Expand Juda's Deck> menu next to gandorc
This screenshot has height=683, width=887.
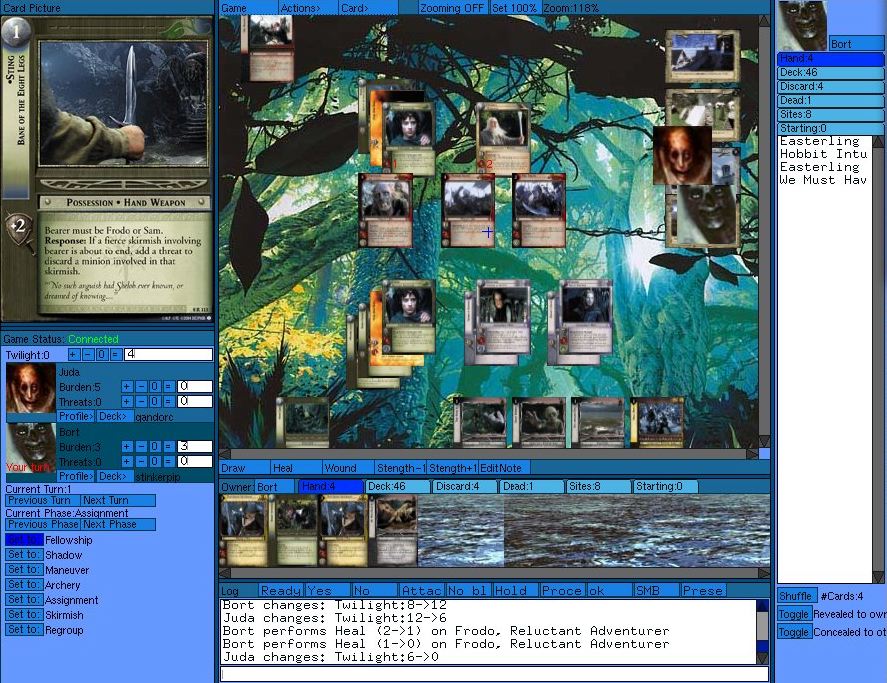click(x=115, y=416)
